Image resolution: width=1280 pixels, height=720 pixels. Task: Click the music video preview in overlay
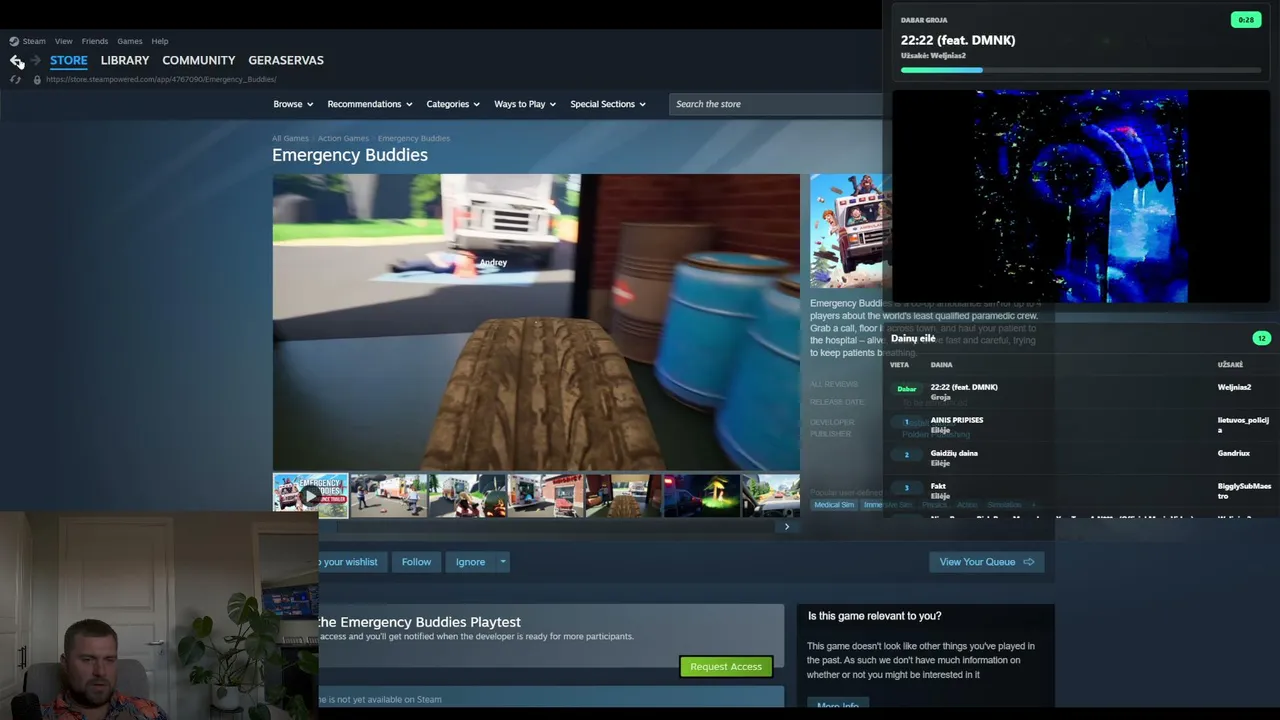[1081, 196]
